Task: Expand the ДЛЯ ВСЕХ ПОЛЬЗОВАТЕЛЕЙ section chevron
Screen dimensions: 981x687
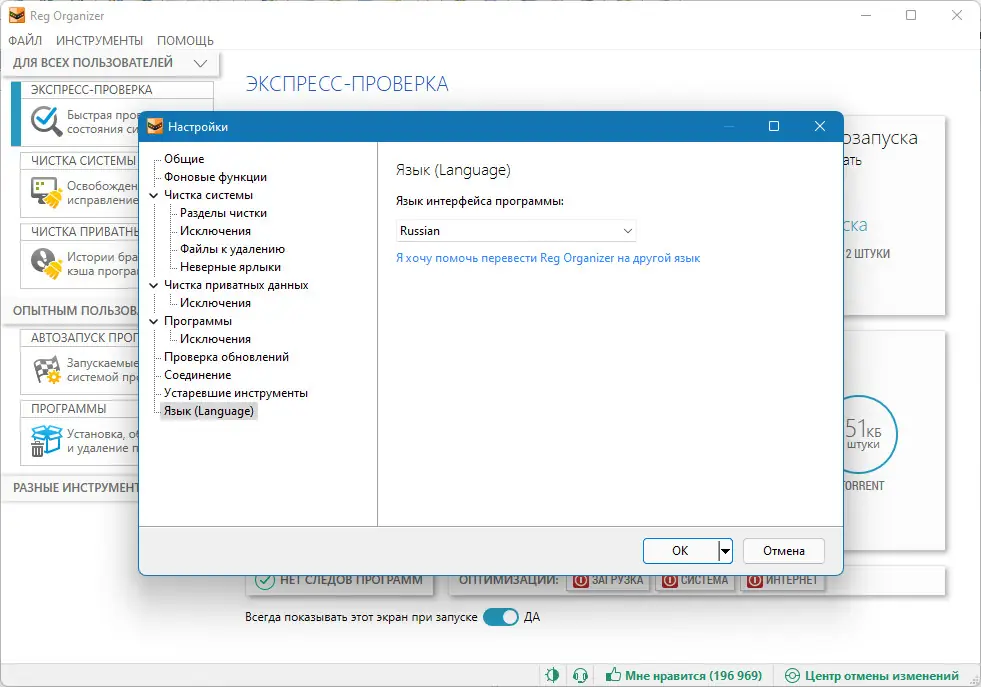Action: pyautogui.click(x=200, y=63)
